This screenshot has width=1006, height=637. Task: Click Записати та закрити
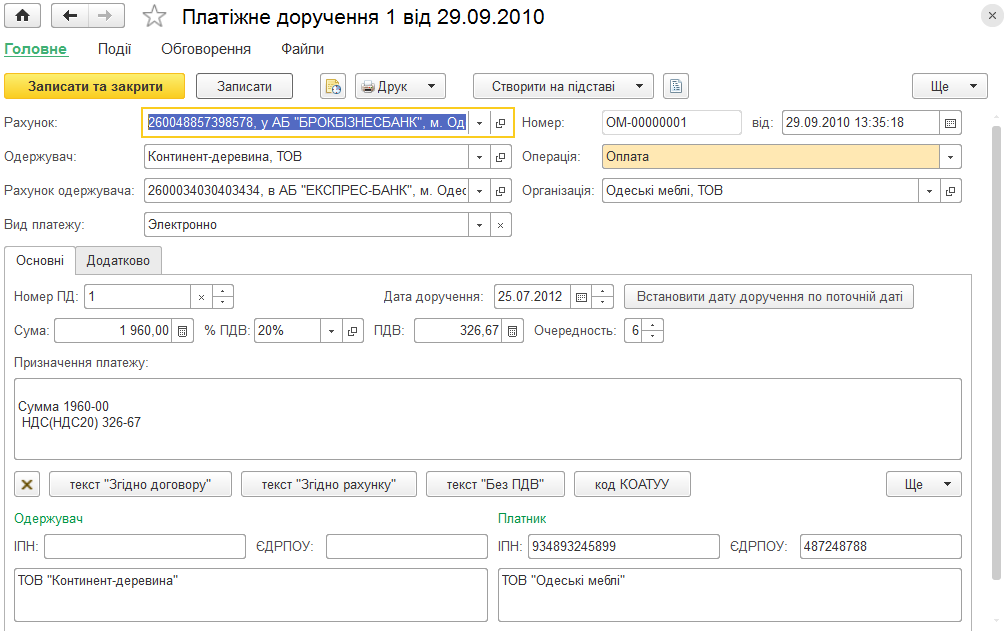94,86
